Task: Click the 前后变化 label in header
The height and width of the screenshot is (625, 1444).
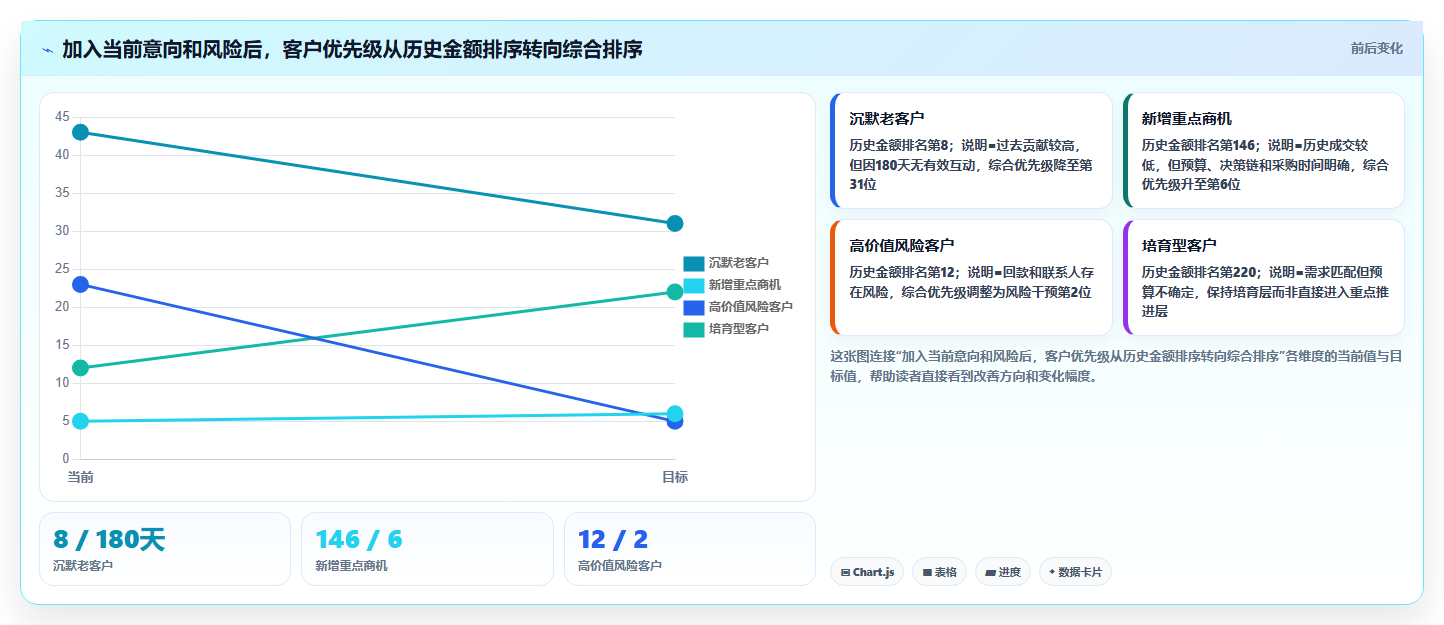Action: click(1376, 48)
